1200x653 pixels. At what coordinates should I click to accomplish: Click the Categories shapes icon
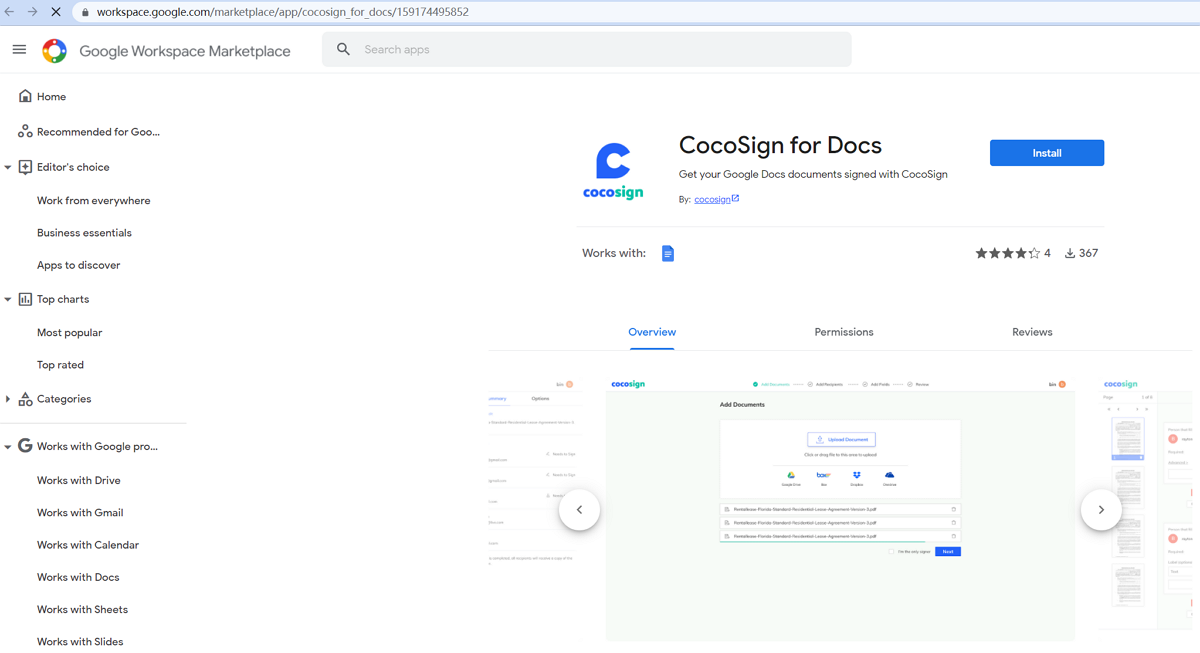click(x=25, y=399)
